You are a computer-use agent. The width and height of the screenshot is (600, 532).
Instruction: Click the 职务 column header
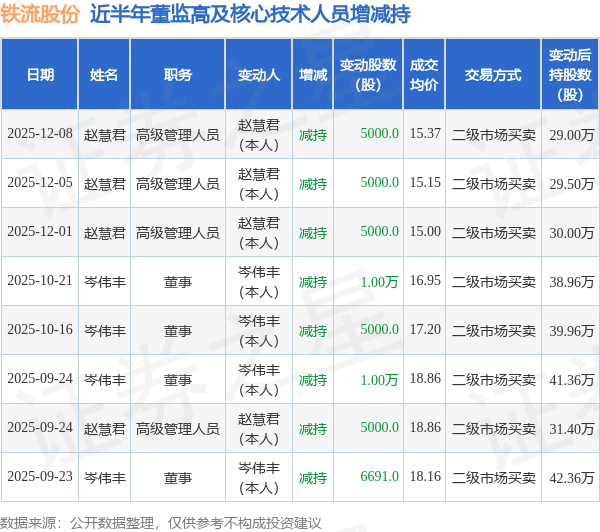[x=178, y=75]
